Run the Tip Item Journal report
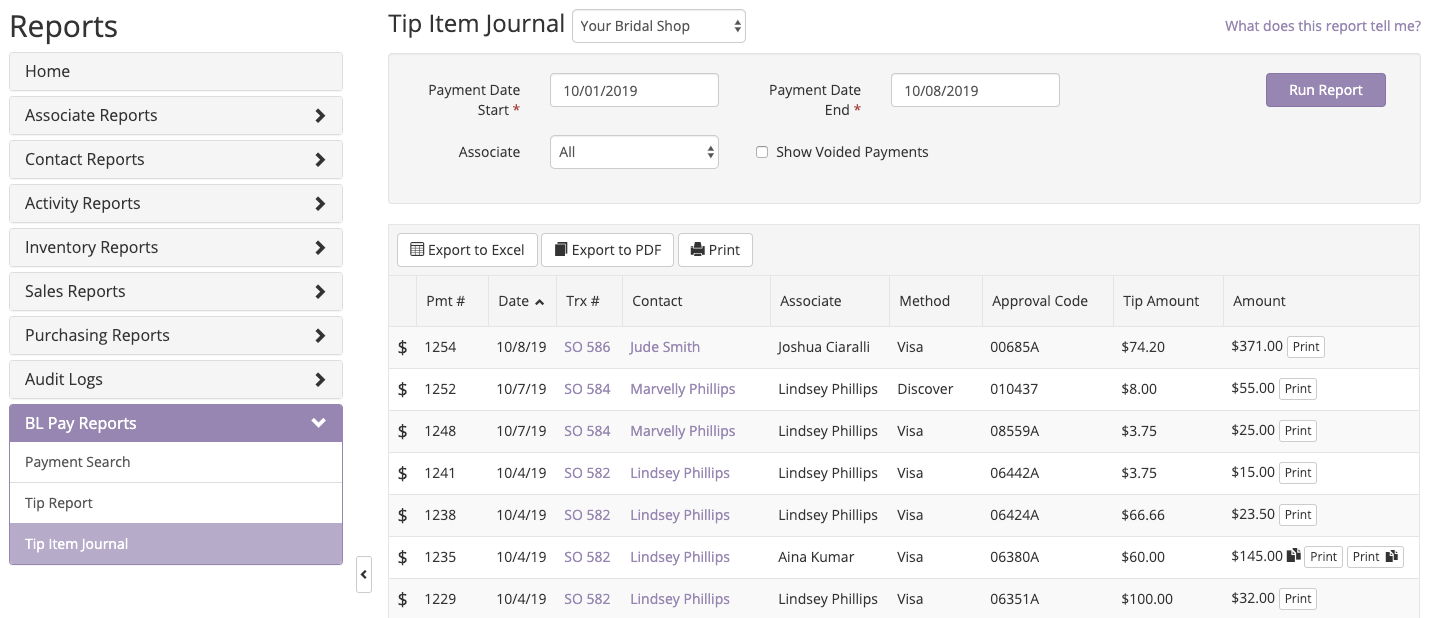The width and height of the screenshot is (1434, 618). click(x=1325, y=90)
